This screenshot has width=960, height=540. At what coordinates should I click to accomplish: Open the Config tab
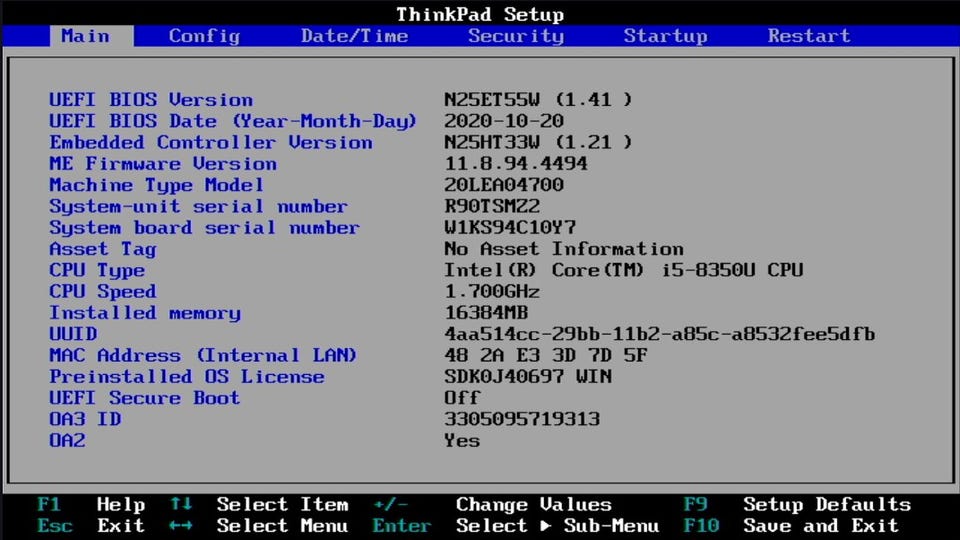pos(204,36)
